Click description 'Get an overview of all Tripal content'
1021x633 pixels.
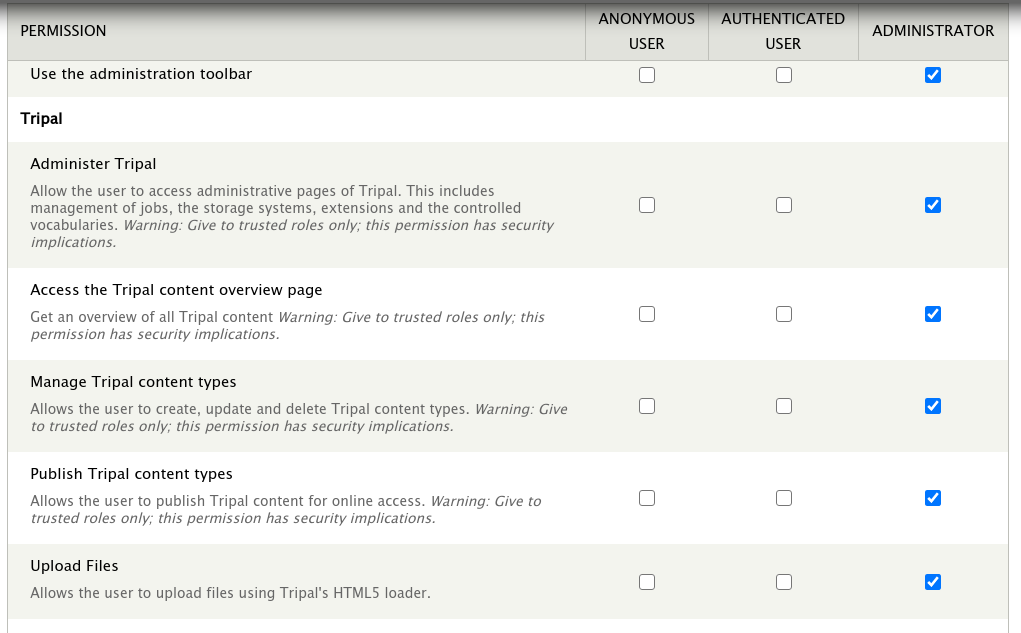(x=287, y=326)
